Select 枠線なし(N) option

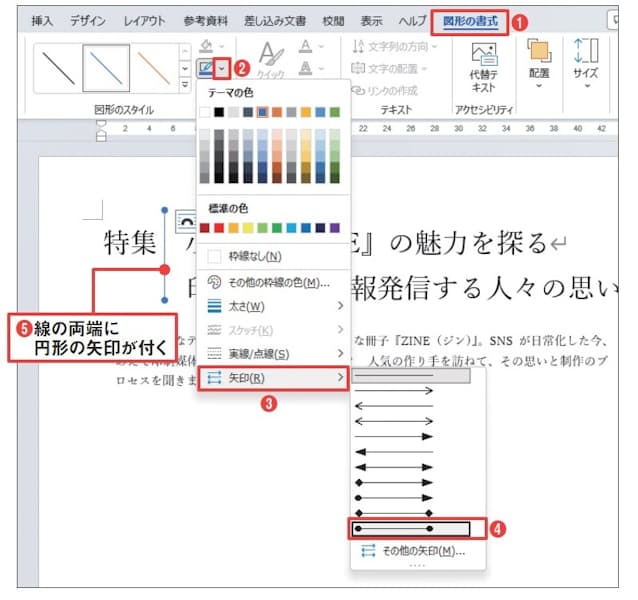tap(273, 256)
